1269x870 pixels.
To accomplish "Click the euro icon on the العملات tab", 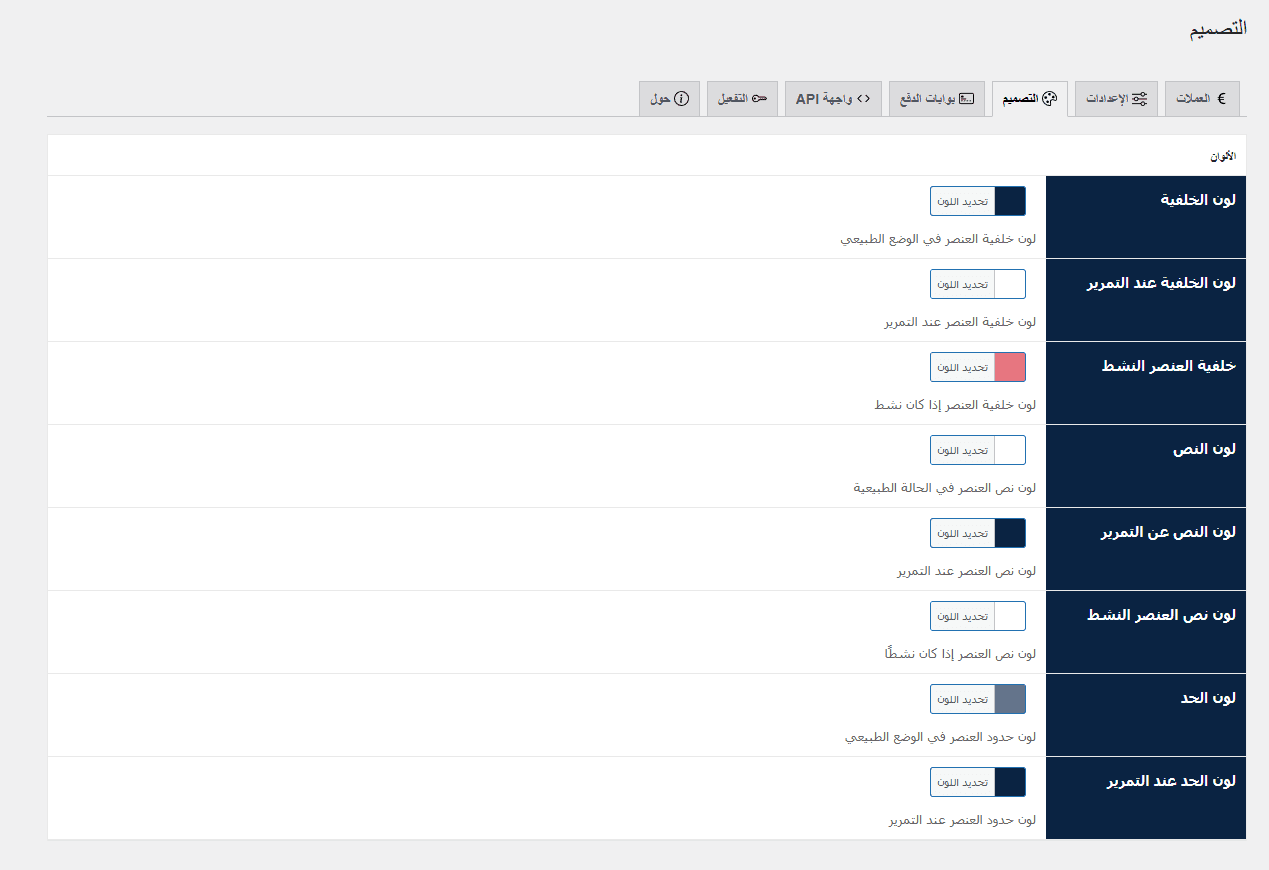I will (x=1221, y=99).
